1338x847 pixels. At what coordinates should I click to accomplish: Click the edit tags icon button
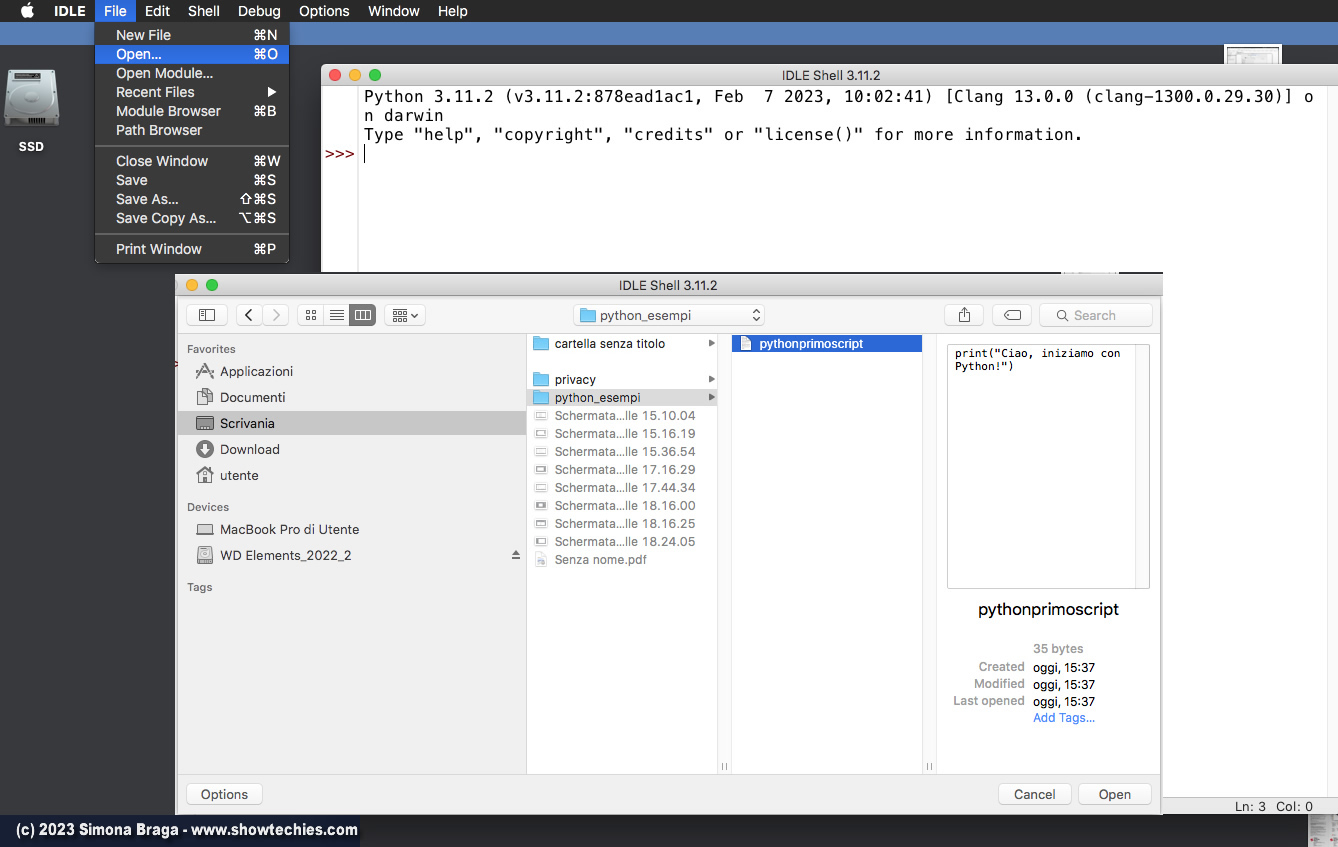[x=1012, y=315]
